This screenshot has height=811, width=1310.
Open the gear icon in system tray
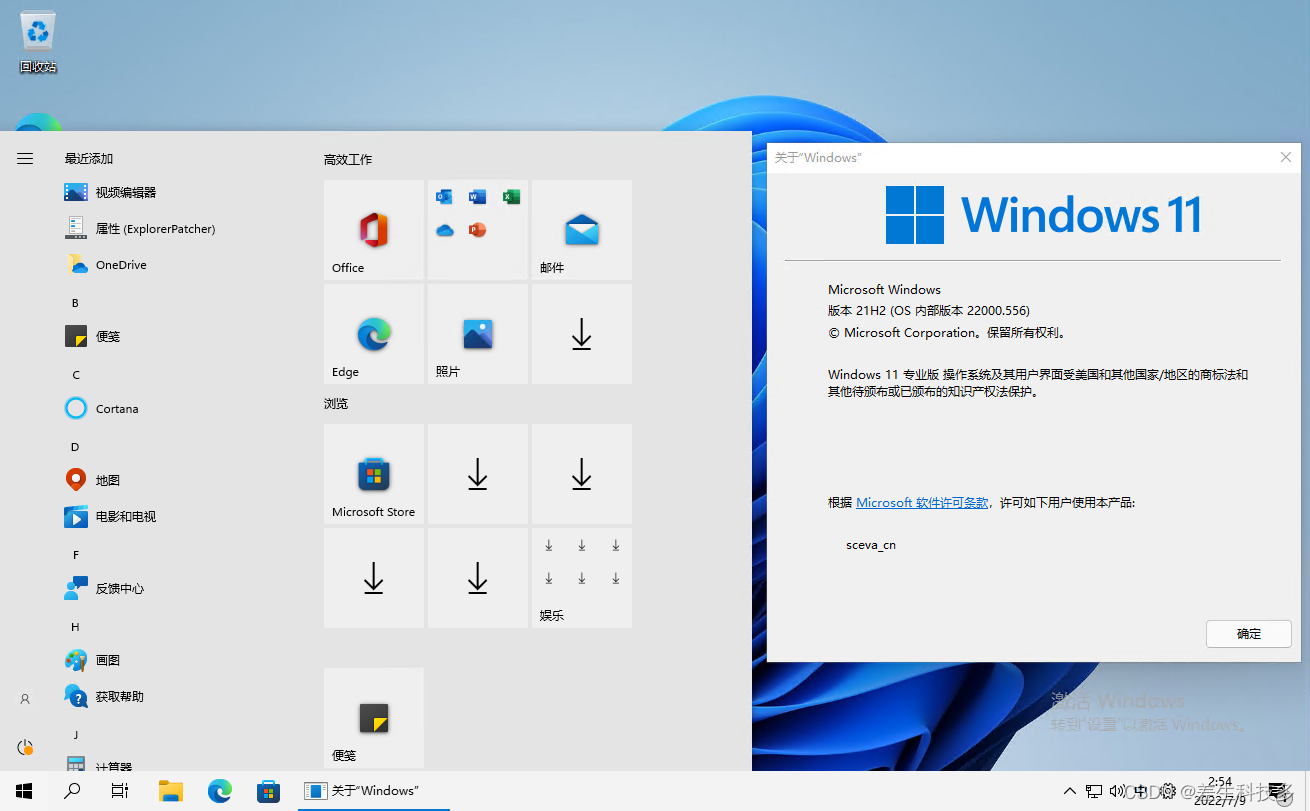coord(1167,791)
